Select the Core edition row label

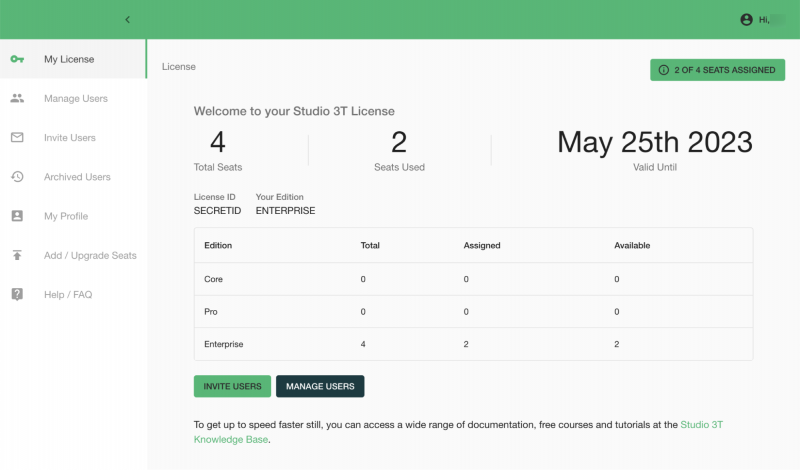[213, 279]
